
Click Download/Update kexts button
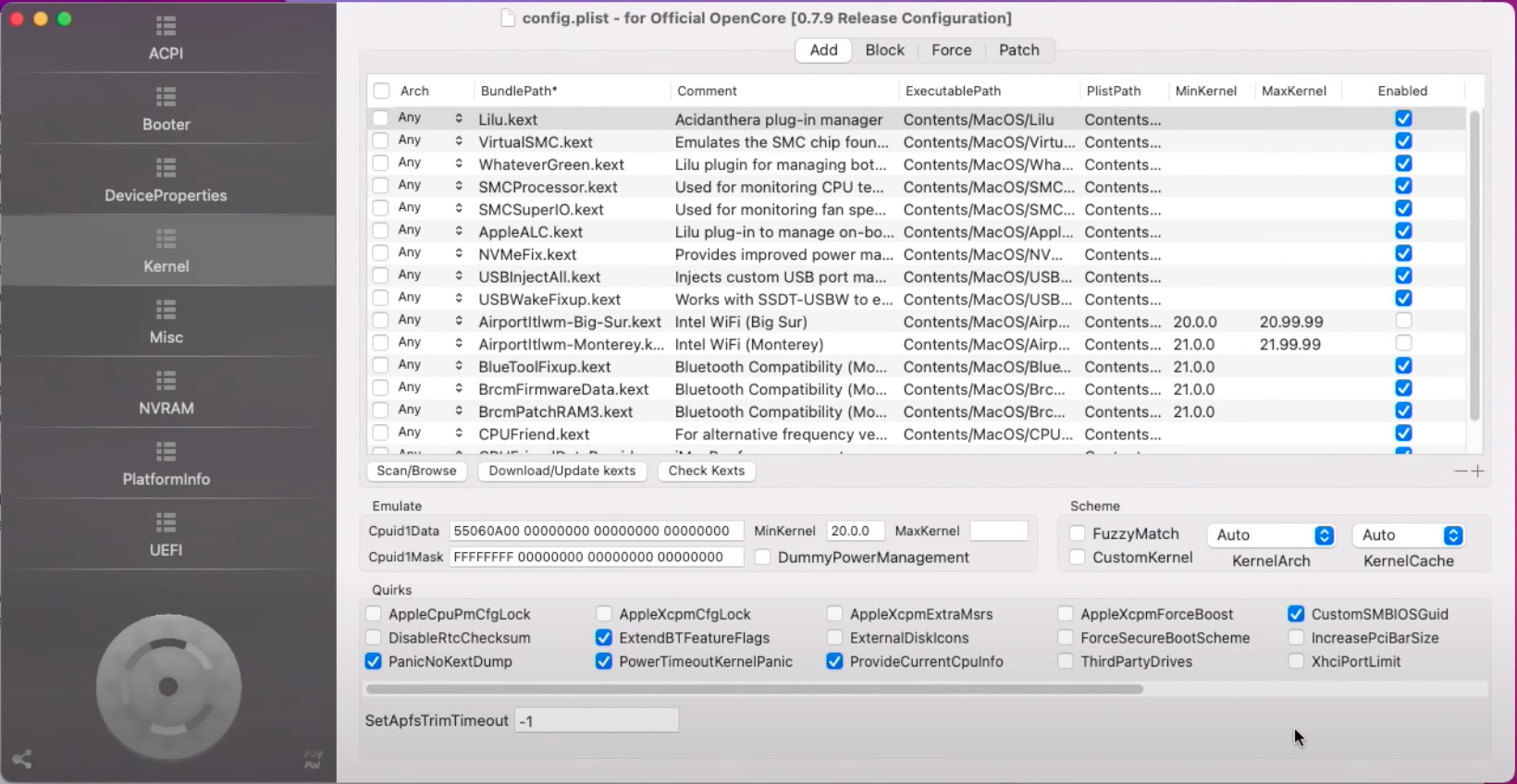562,471
